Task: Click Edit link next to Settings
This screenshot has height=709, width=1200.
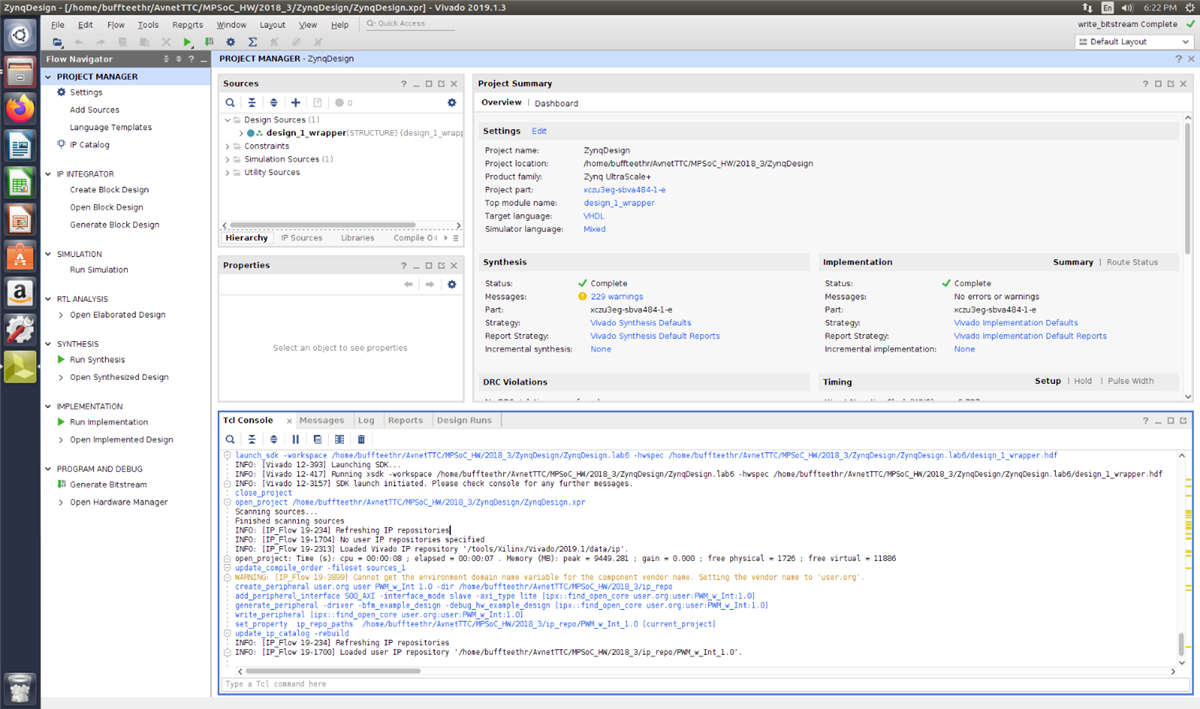Action: point(539,131)
